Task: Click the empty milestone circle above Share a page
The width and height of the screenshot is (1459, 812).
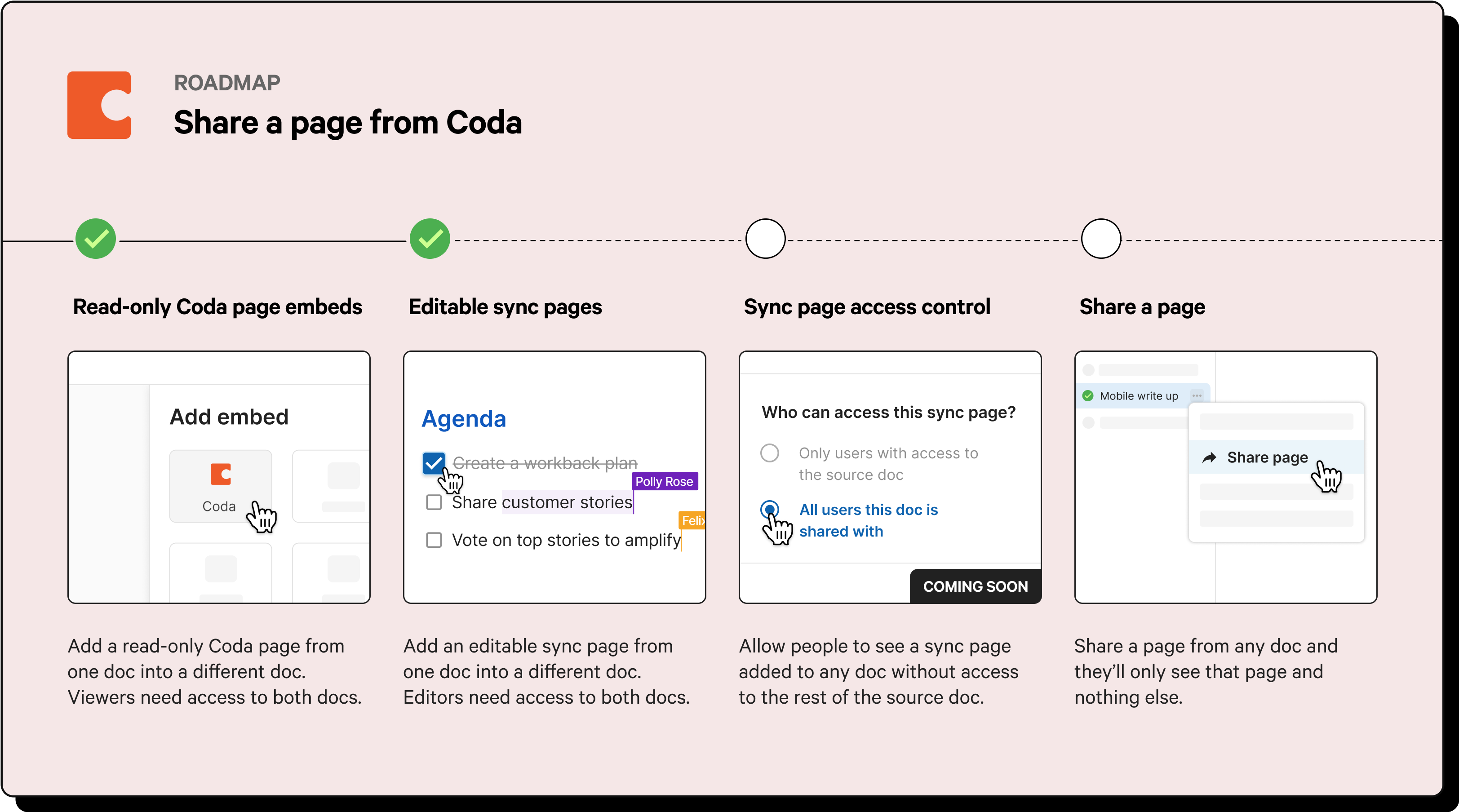Action: tap(1100, 239)
